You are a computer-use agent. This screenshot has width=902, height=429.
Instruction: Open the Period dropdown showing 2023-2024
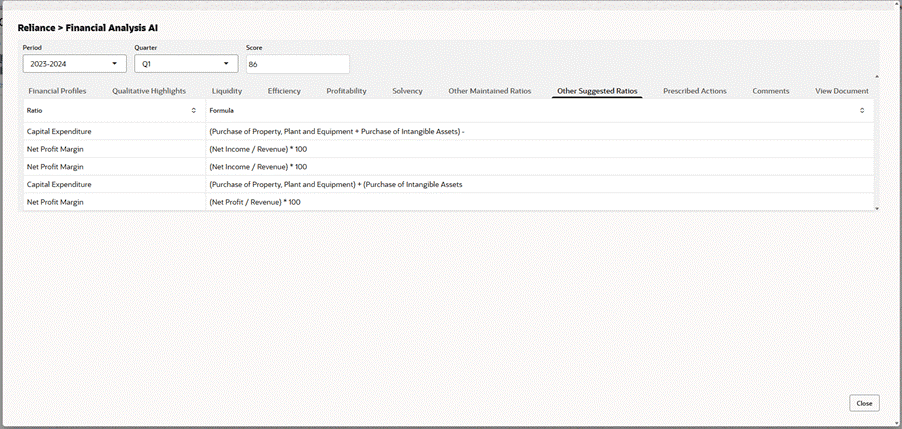click(75, 64)
